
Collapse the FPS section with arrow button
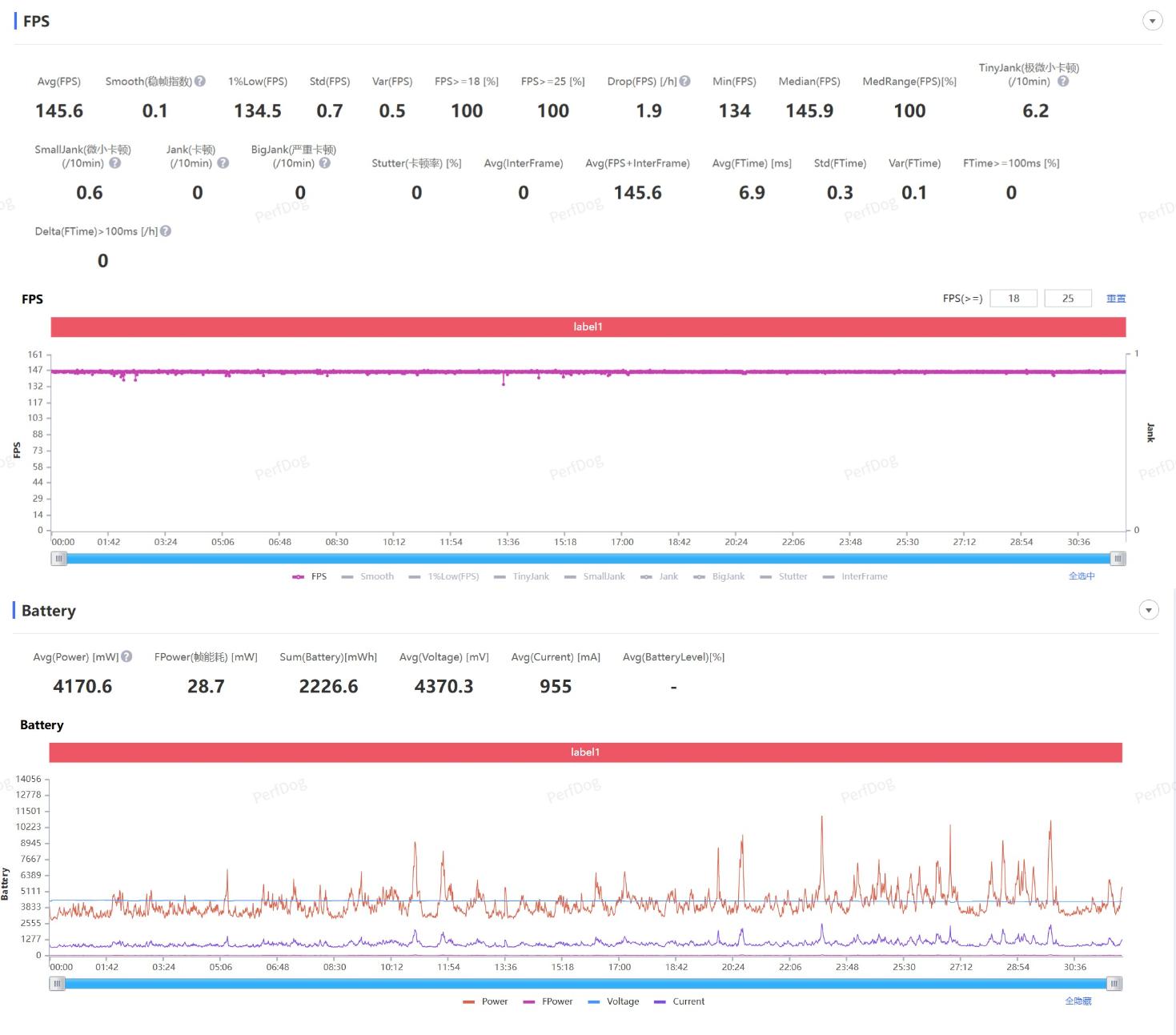[x=1152, y=21]
